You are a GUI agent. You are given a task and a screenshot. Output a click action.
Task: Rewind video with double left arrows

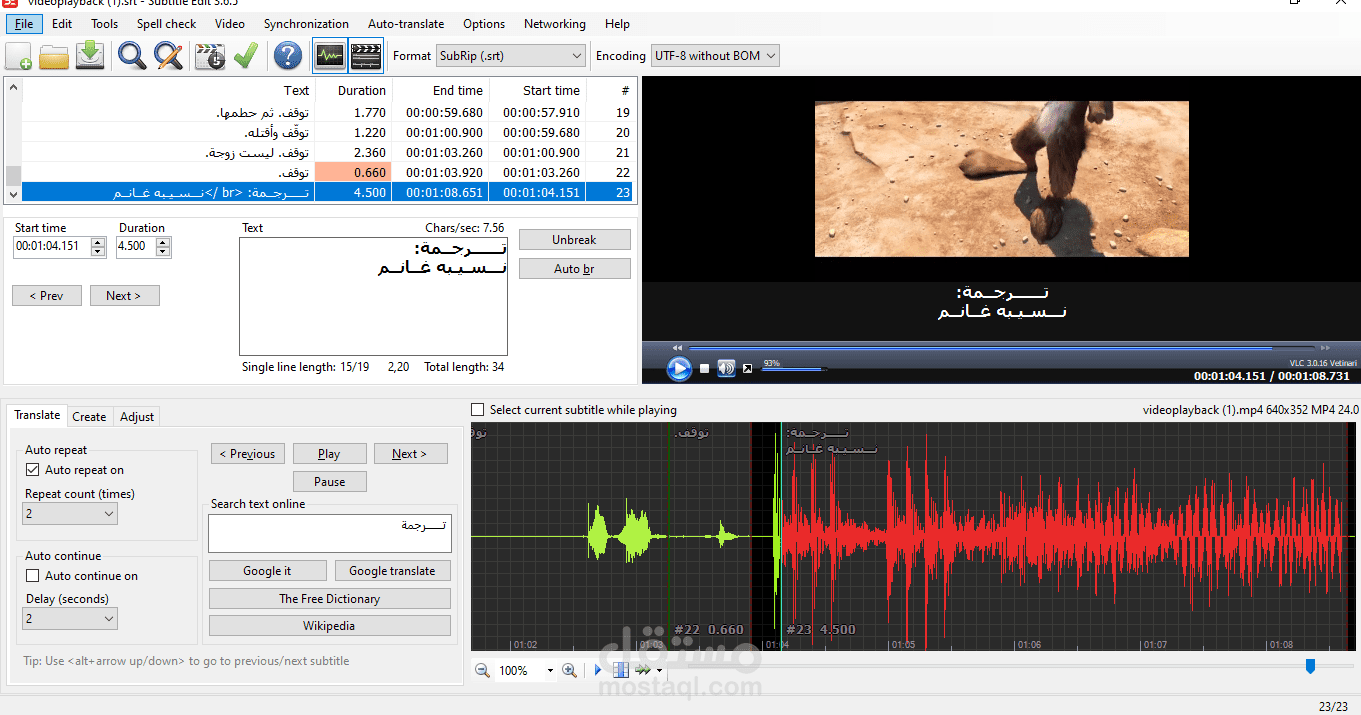click(x=677, y=348)
